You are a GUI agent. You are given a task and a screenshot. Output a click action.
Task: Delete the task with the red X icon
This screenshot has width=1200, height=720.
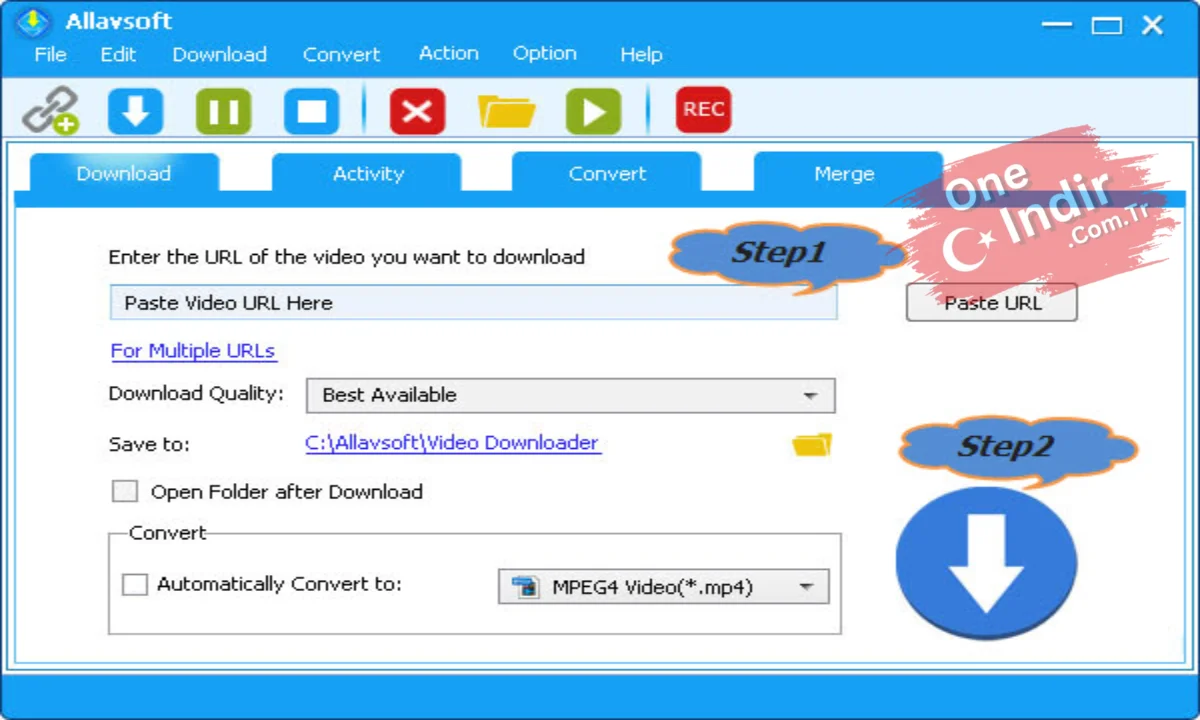point(417,110)
